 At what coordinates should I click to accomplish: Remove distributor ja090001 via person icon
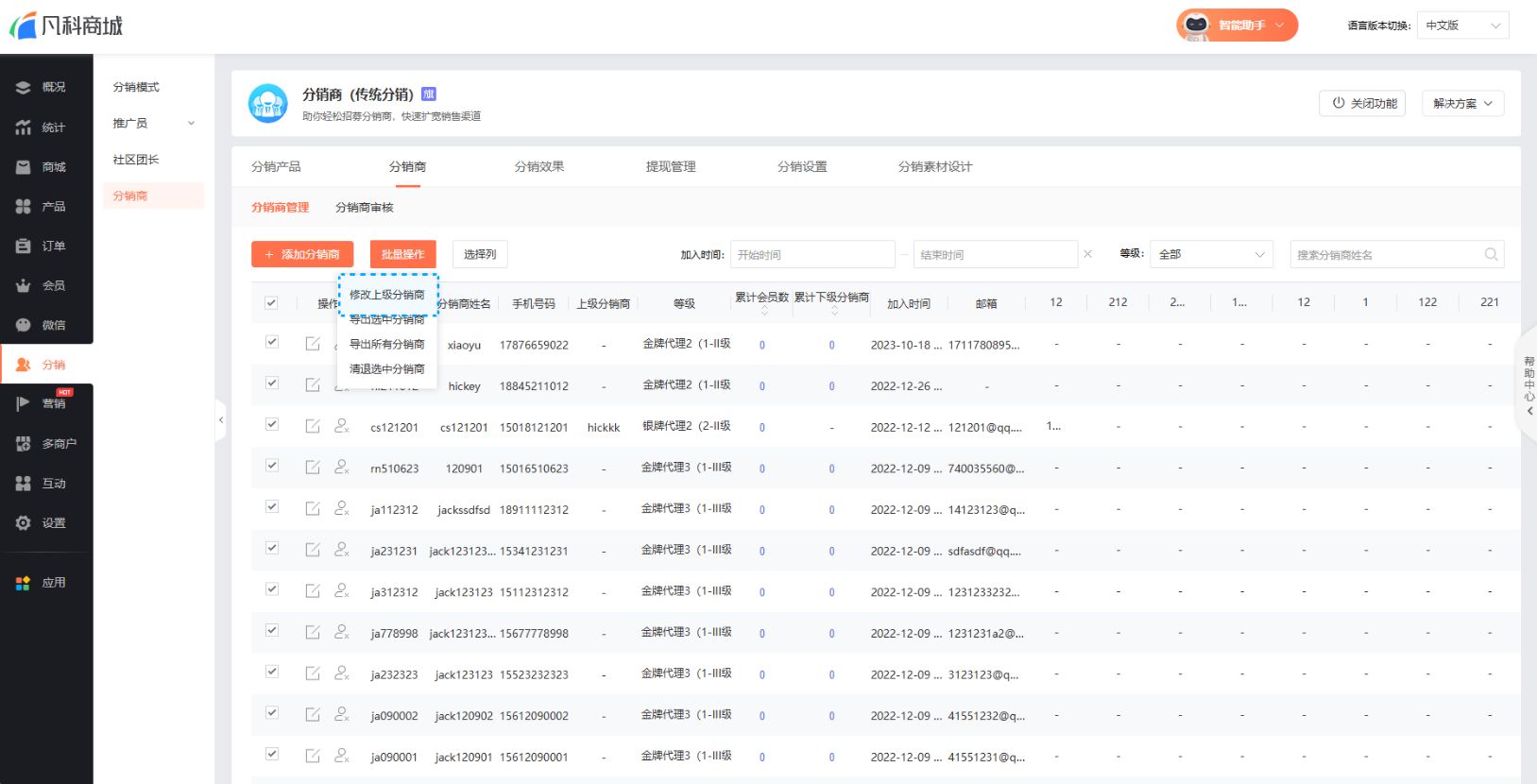(x=342, y=756)
